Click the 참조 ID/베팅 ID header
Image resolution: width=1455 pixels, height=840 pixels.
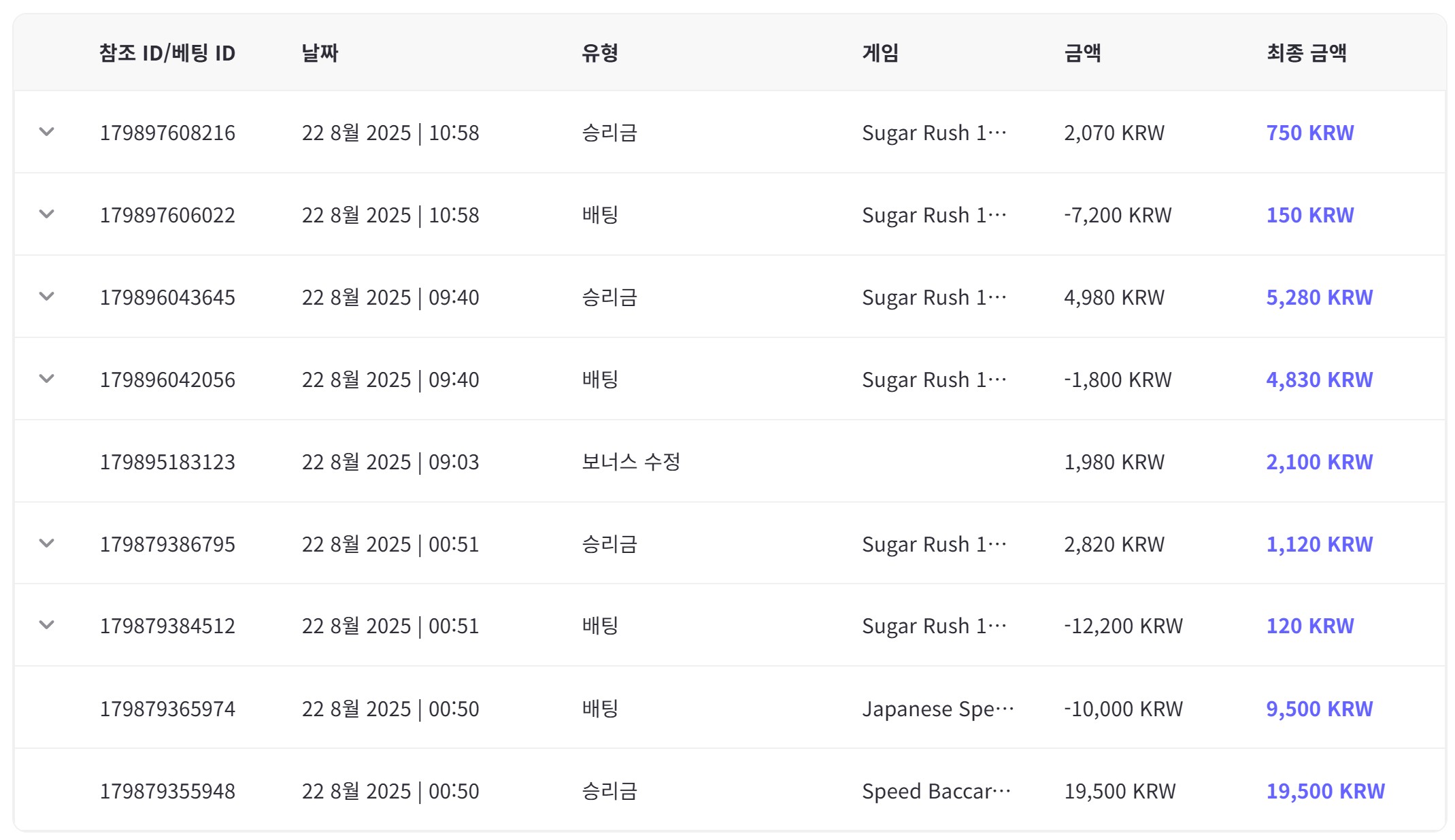[167, 52]
